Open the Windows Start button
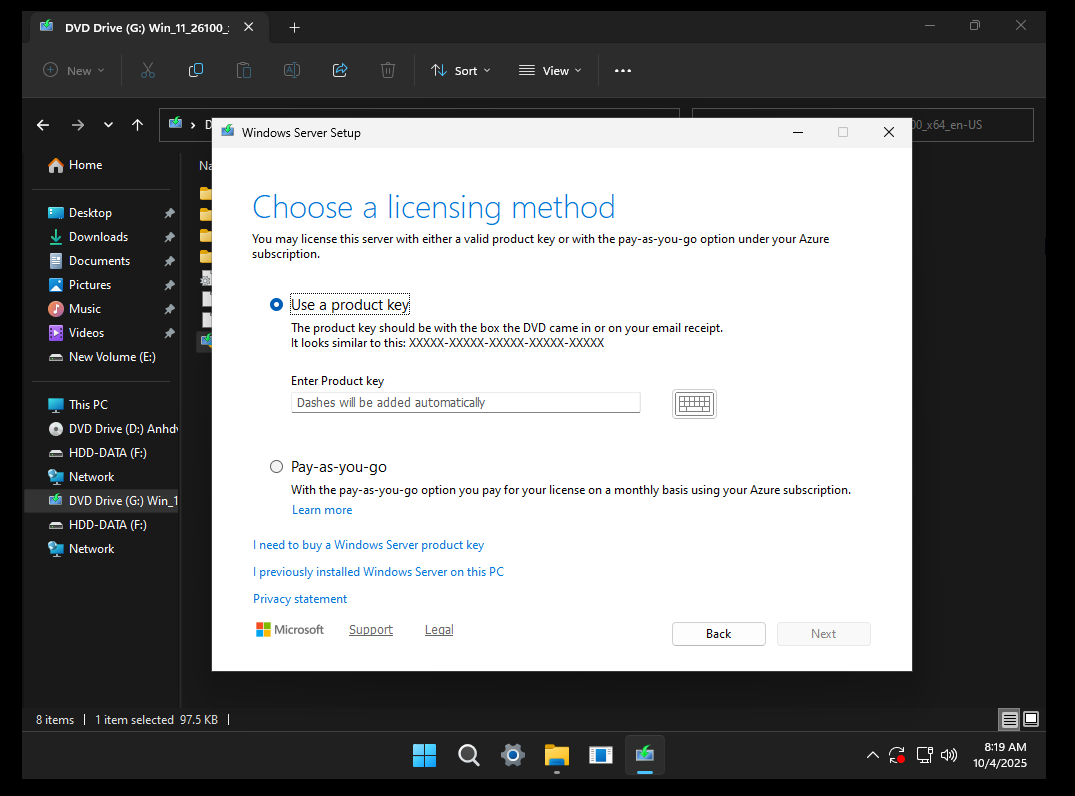This screenshot has width=1075, height=796. pyautogui.click(x=424, y=756)
